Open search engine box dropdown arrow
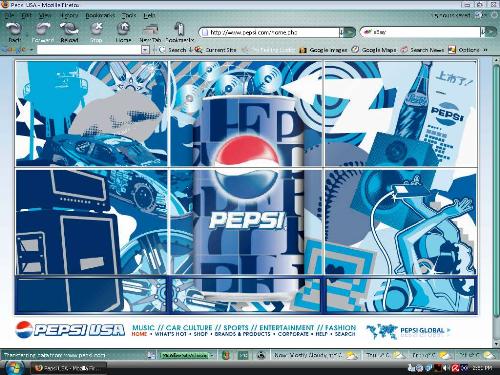Viewport: 500px width, 375px height. (x=482, y=32)
